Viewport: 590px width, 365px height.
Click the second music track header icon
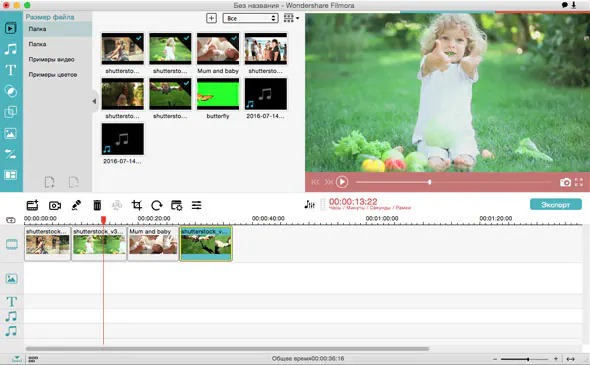tap(11, 331)
